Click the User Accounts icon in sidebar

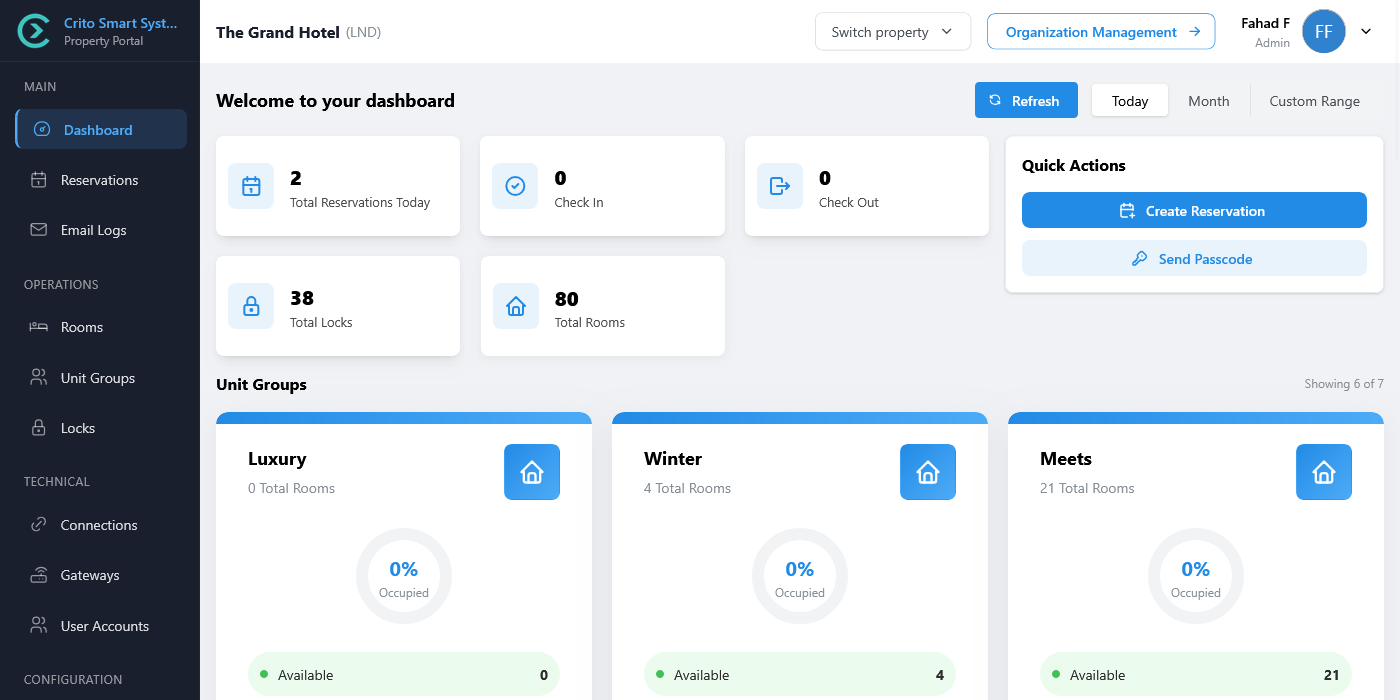39,626
